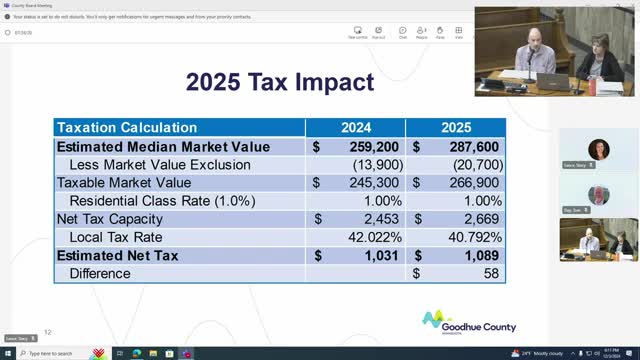The width and height of the screenshot is (640, 360).
Task: Click the Taxable Market Value label
Action: tap(124, 183)
